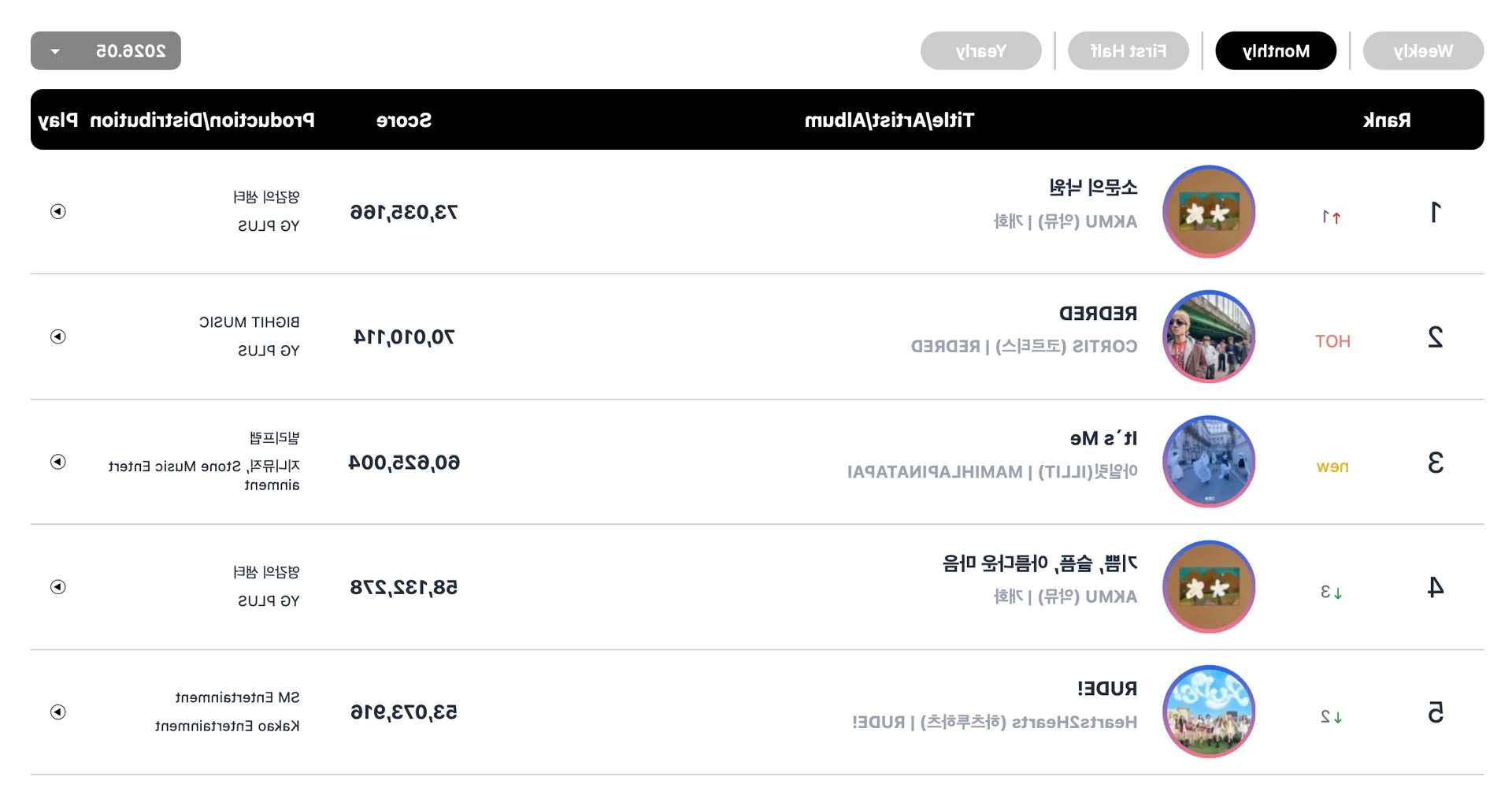
Task: Open the CORTIS artist and album line
Action: pos(1024,347)
